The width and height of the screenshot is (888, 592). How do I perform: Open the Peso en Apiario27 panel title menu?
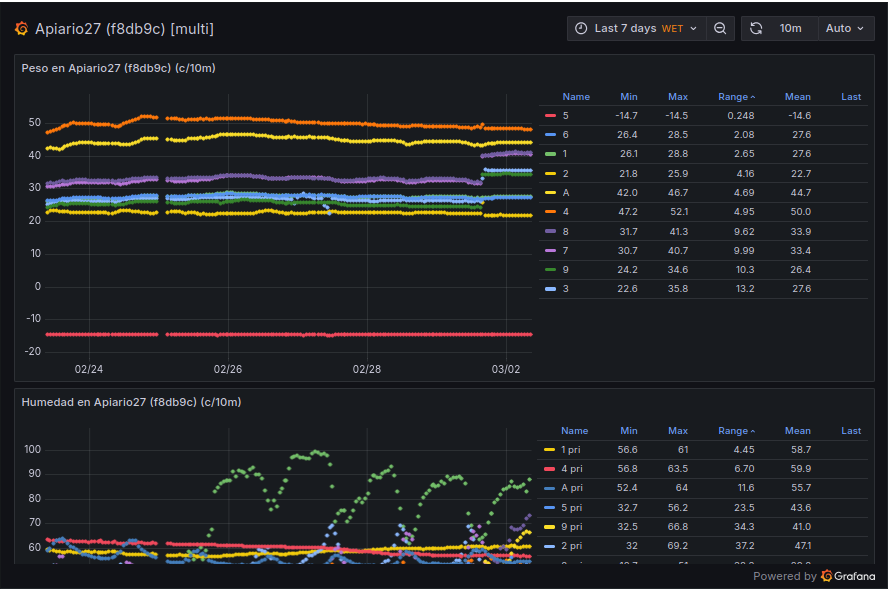[x=118, y=68]
